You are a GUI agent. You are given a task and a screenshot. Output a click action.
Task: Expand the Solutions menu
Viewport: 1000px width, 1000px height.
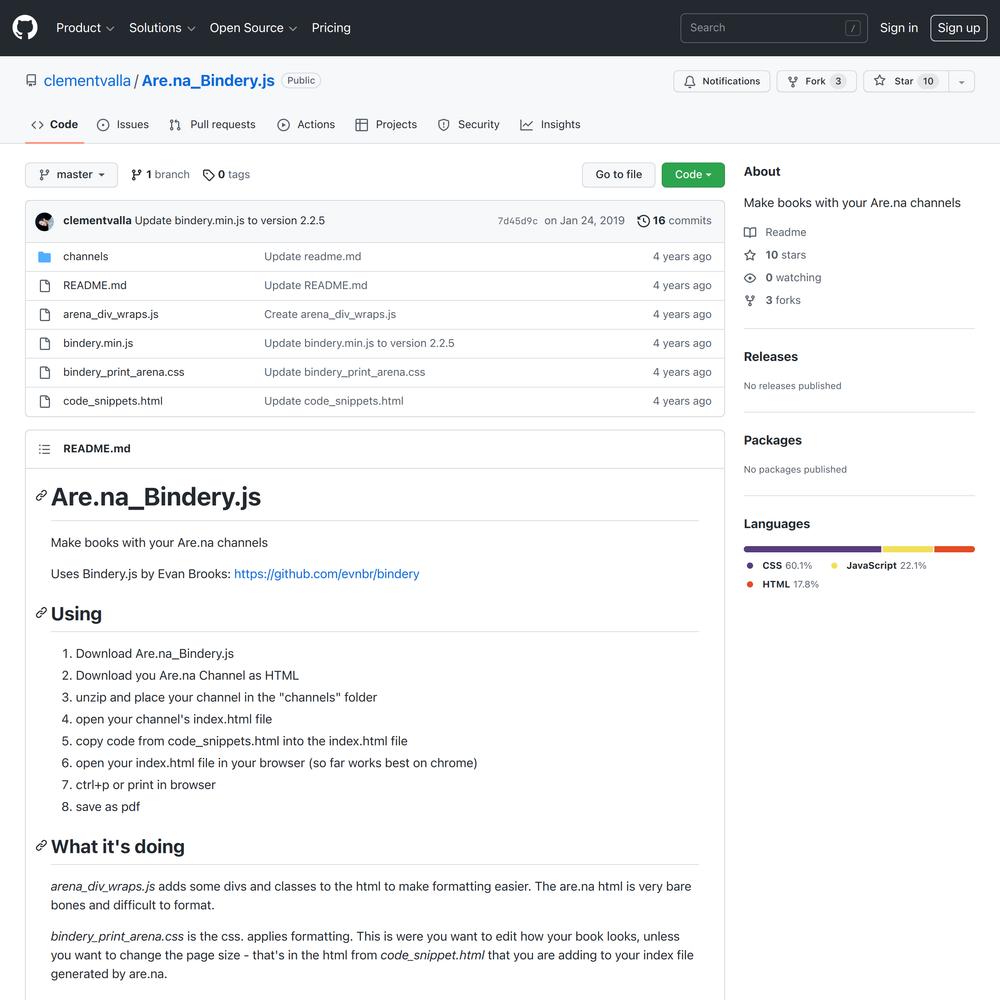pyautogui.click(x=162, y=28)
